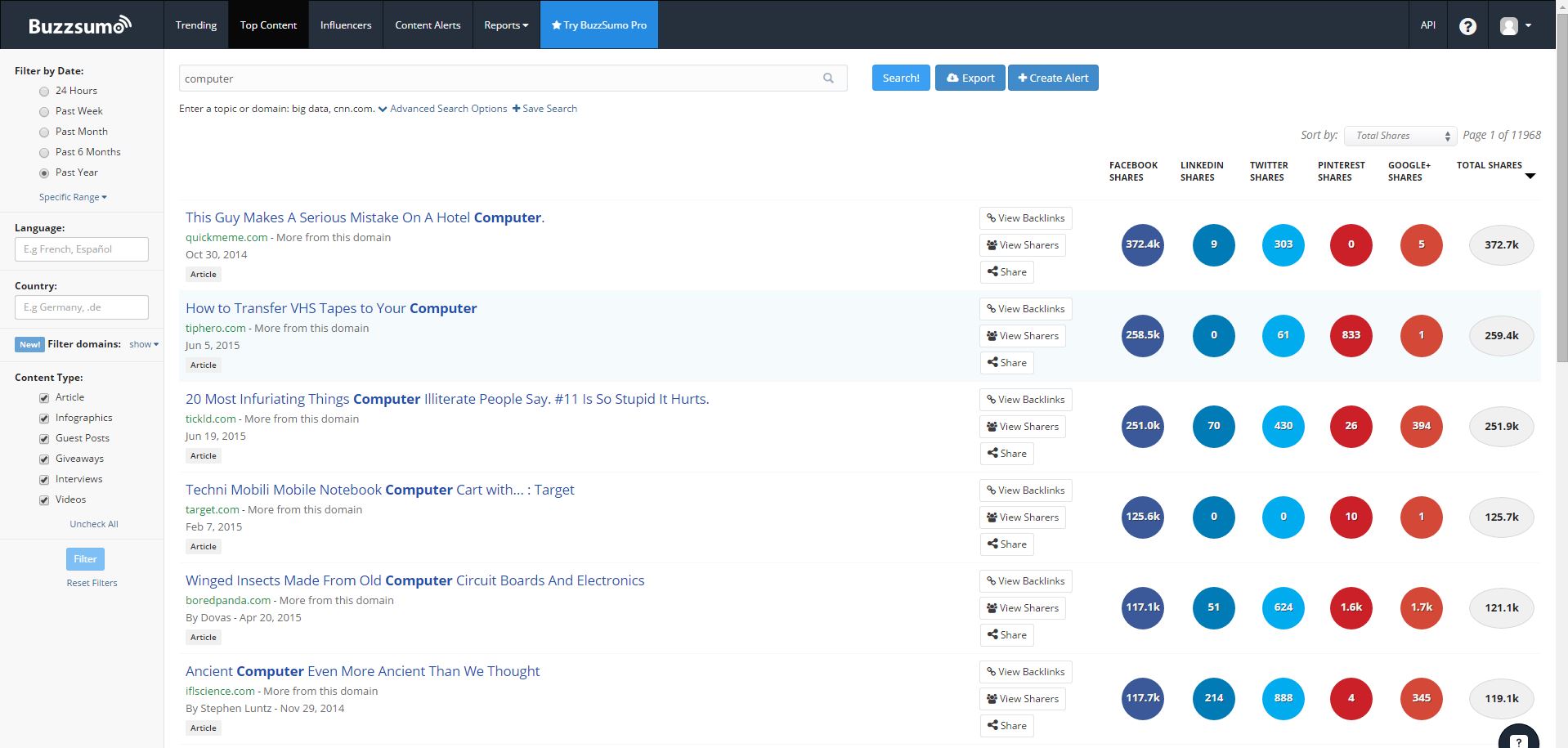Click Pinterest shares 833 circle

(1351, 335)
